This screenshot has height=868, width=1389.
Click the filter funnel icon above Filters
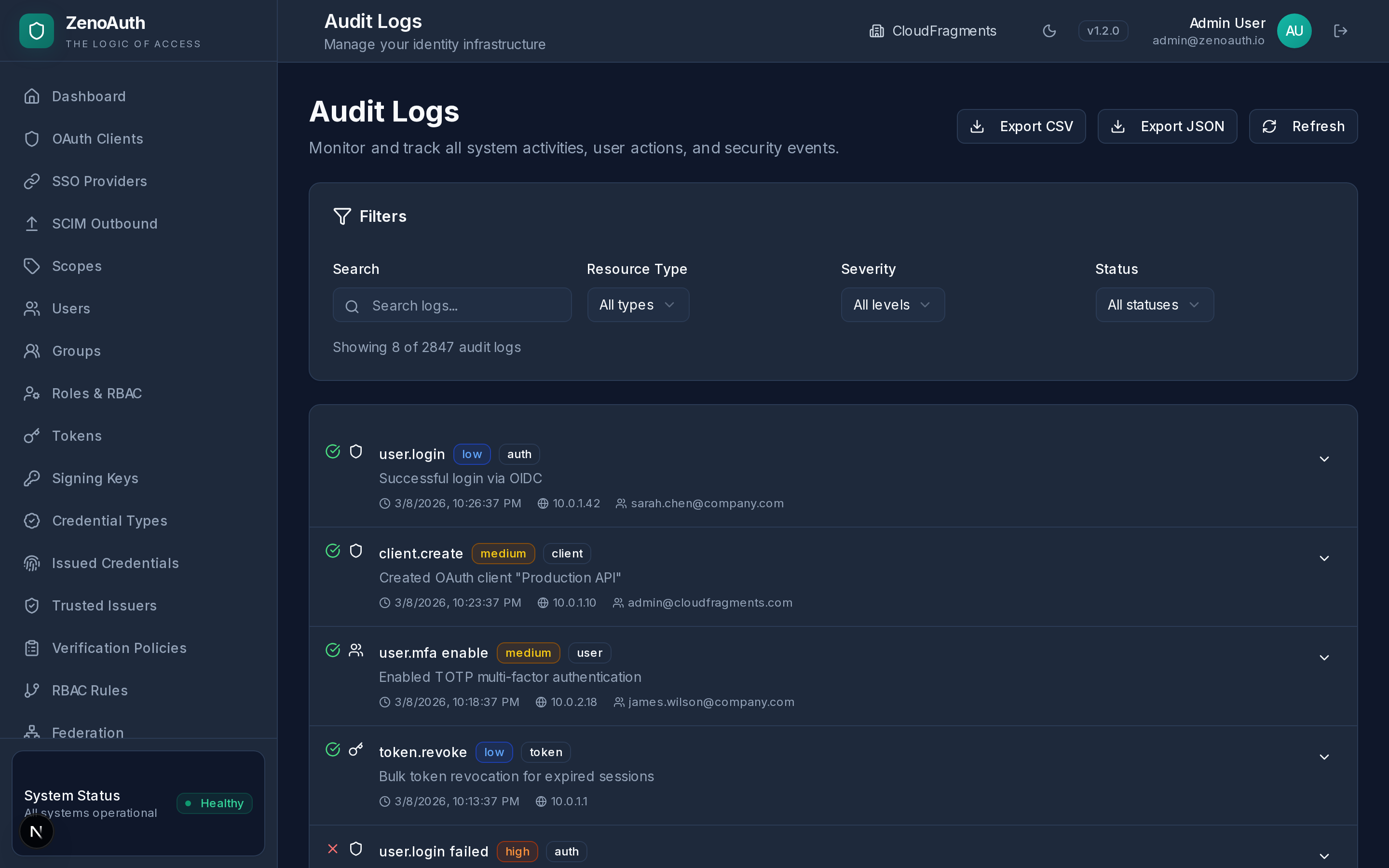(x=342, y=216)
